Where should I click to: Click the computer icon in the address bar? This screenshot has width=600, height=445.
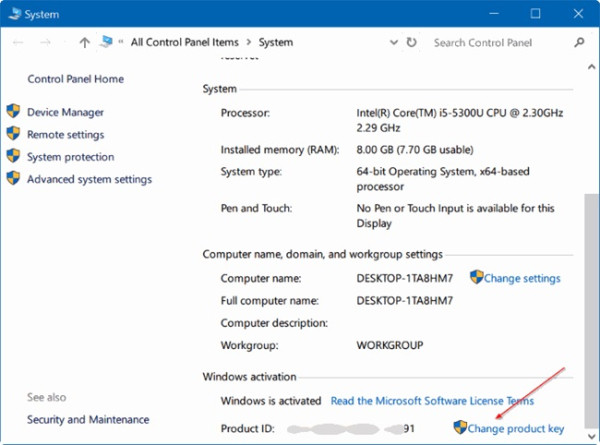106,41
